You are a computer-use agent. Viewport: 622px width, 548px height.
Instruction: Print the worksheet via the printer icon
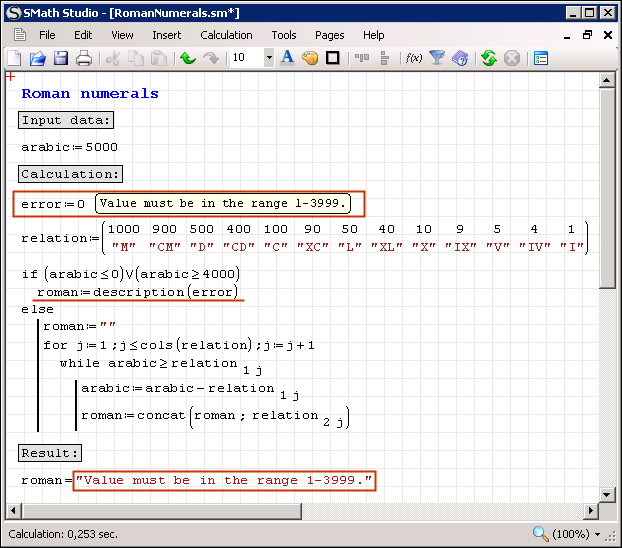click(x=84, y=58)
